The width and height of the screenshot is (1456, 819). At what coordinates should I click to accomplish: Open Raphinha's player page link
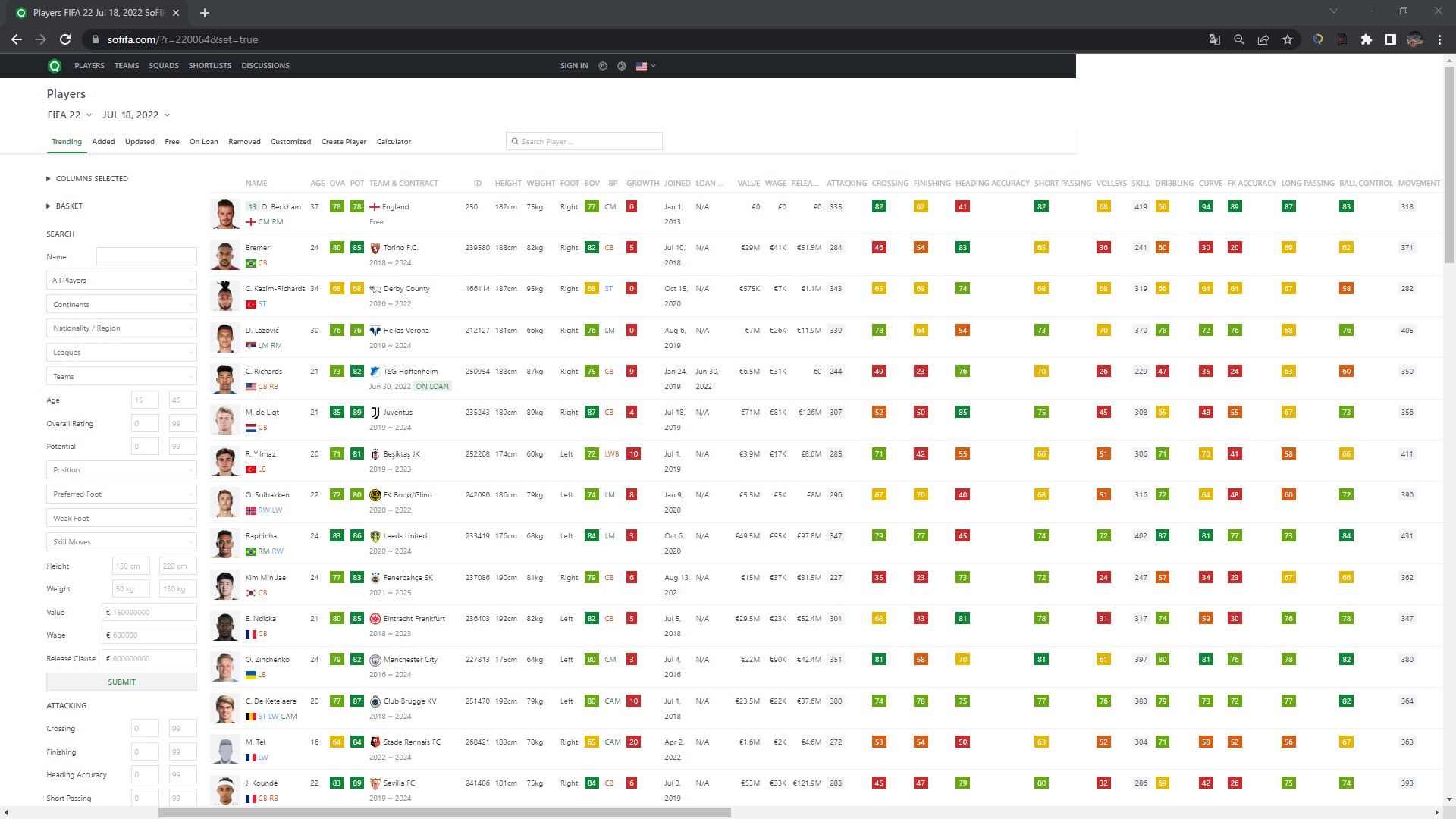coord(261,536)
